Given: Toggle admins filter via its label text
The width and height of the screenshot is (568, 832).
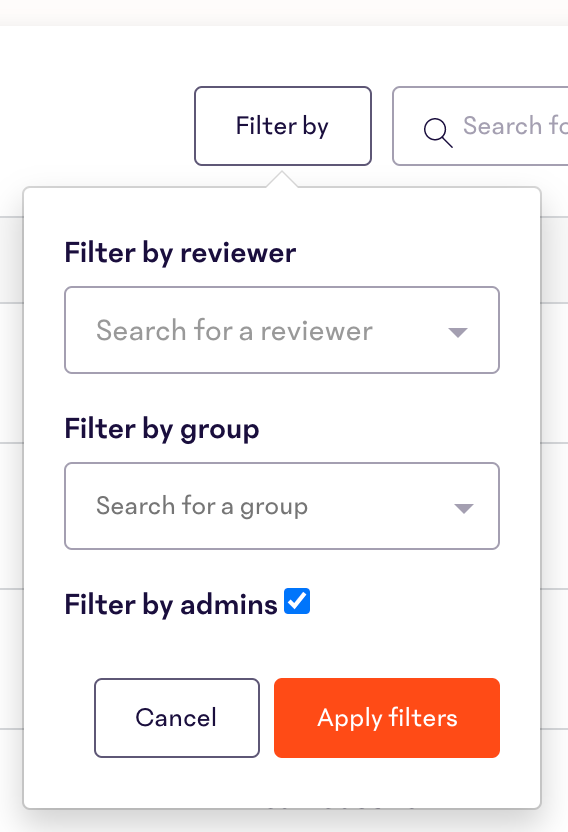Looking at the screenshot, I should (x=171, y=604).
